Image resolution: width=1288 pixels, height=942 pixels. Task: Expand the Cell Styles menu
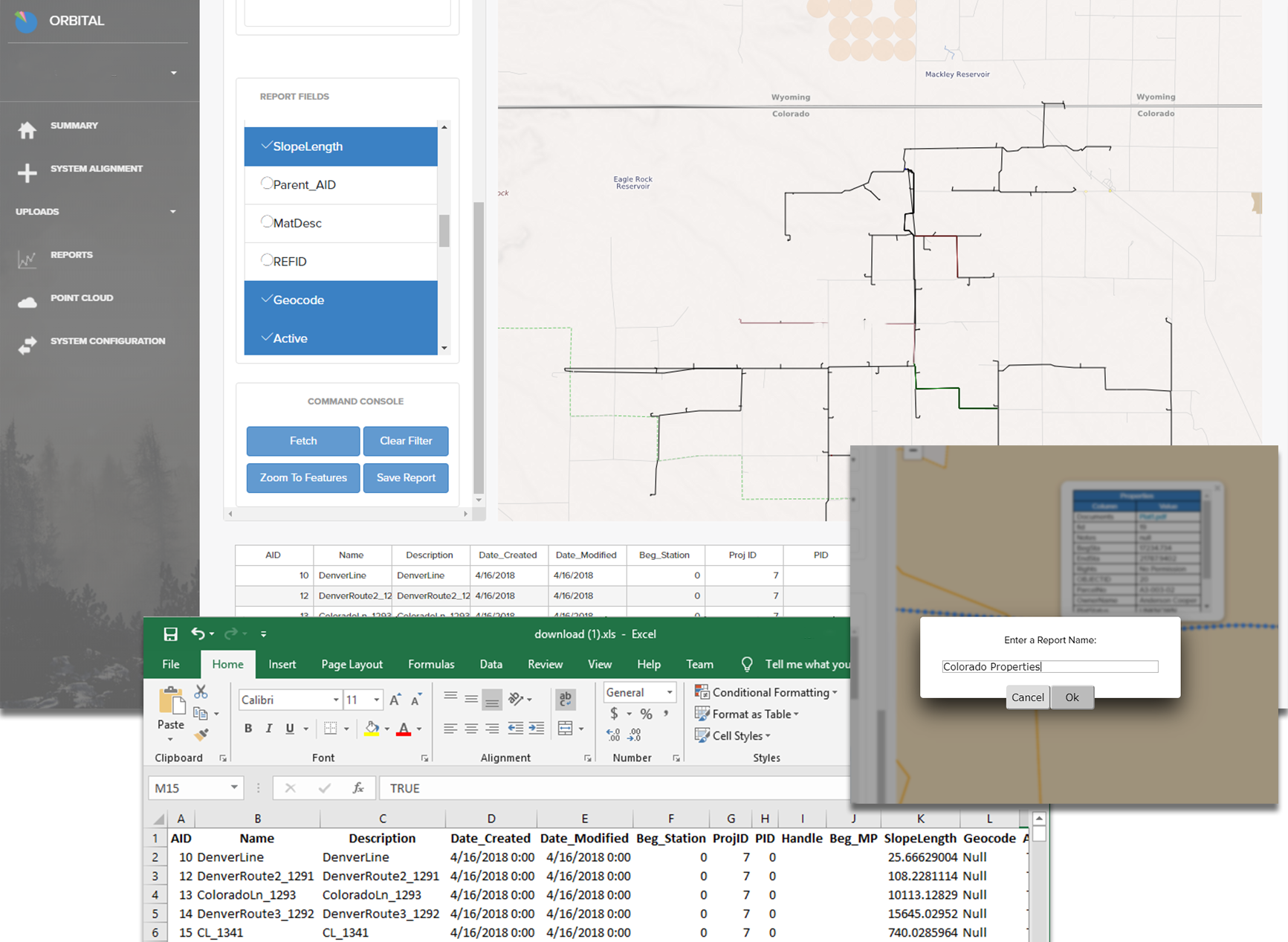733,735
